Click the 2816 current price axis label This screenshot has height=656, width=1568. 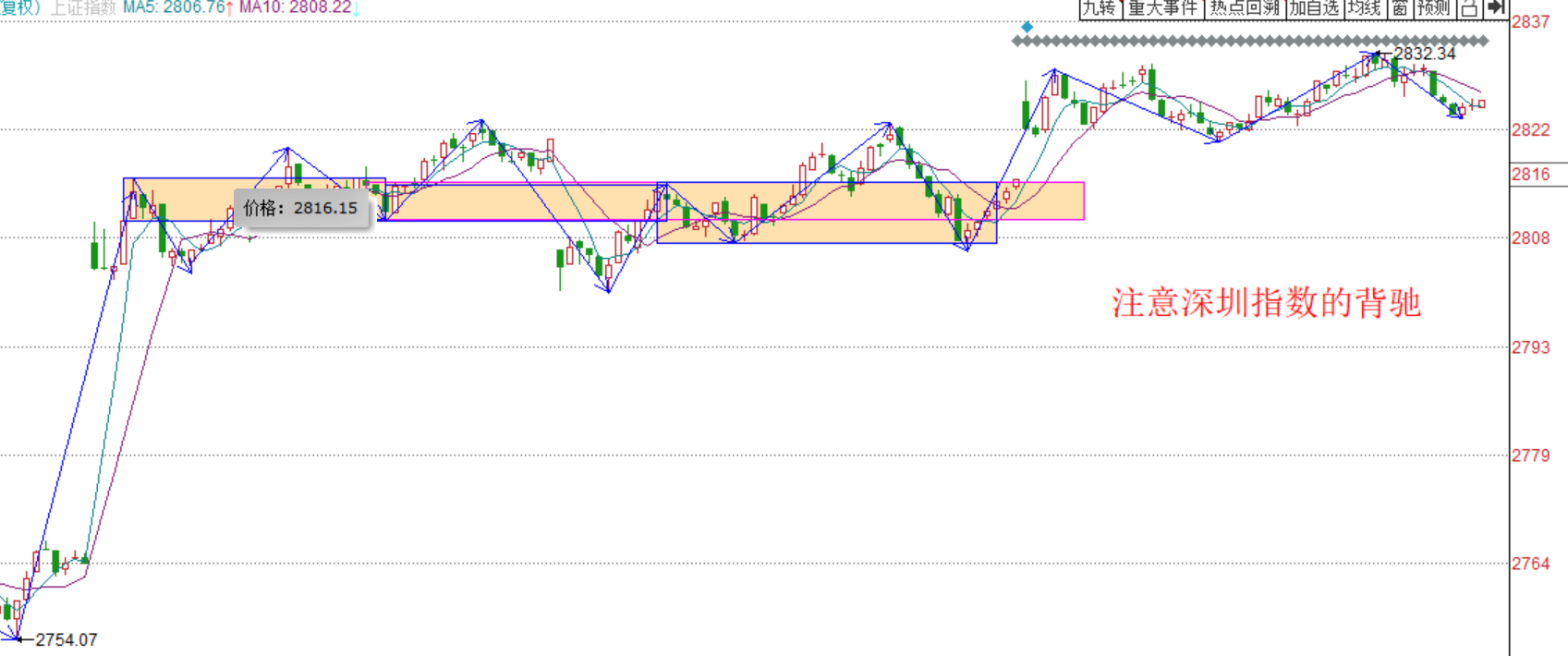tap(1531, 175)
